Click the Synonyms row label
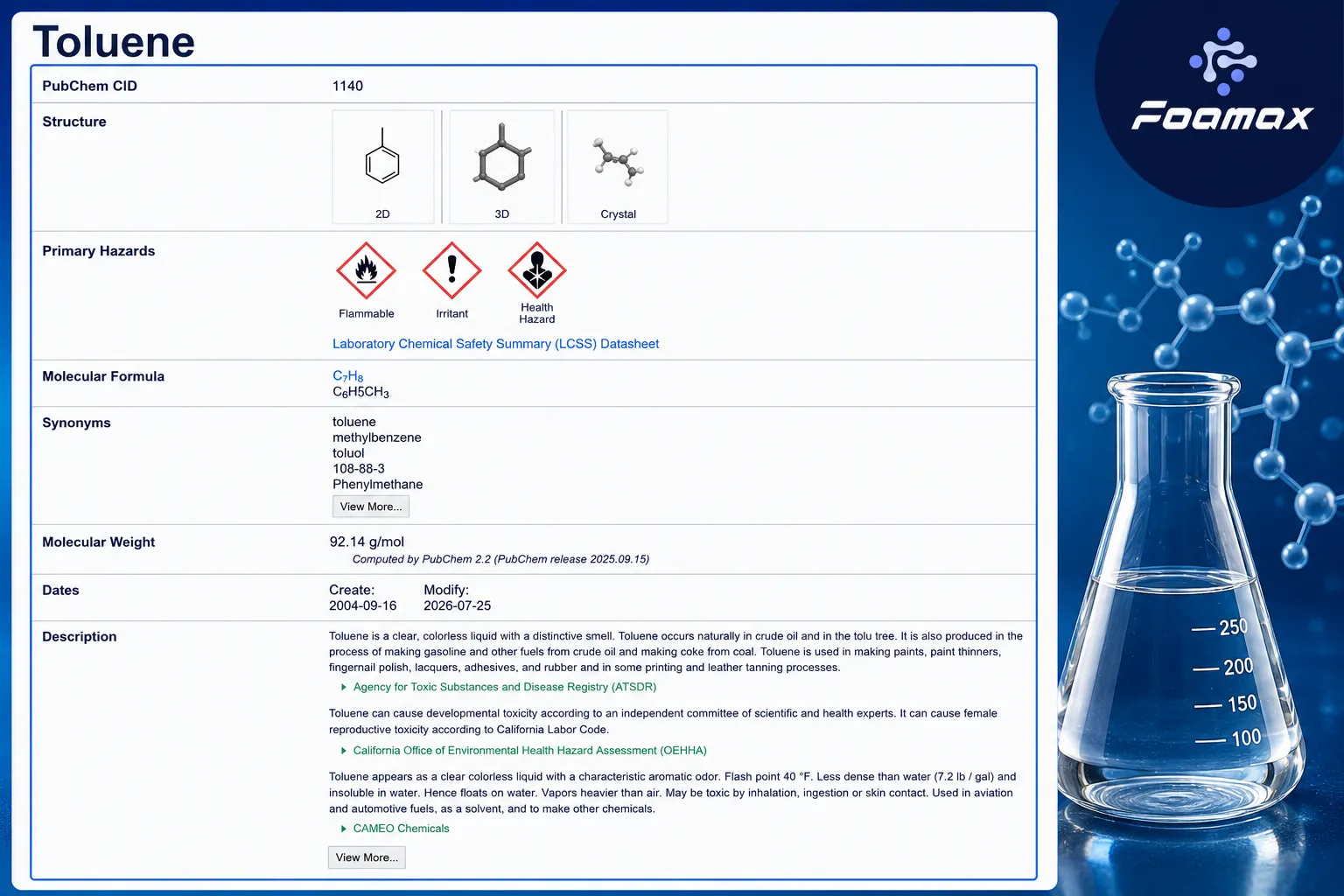 77,423
